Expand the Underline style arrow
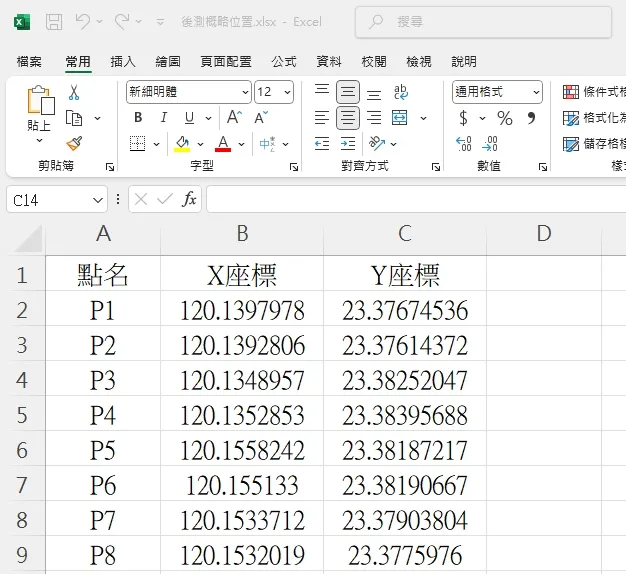 coord(208,118)
